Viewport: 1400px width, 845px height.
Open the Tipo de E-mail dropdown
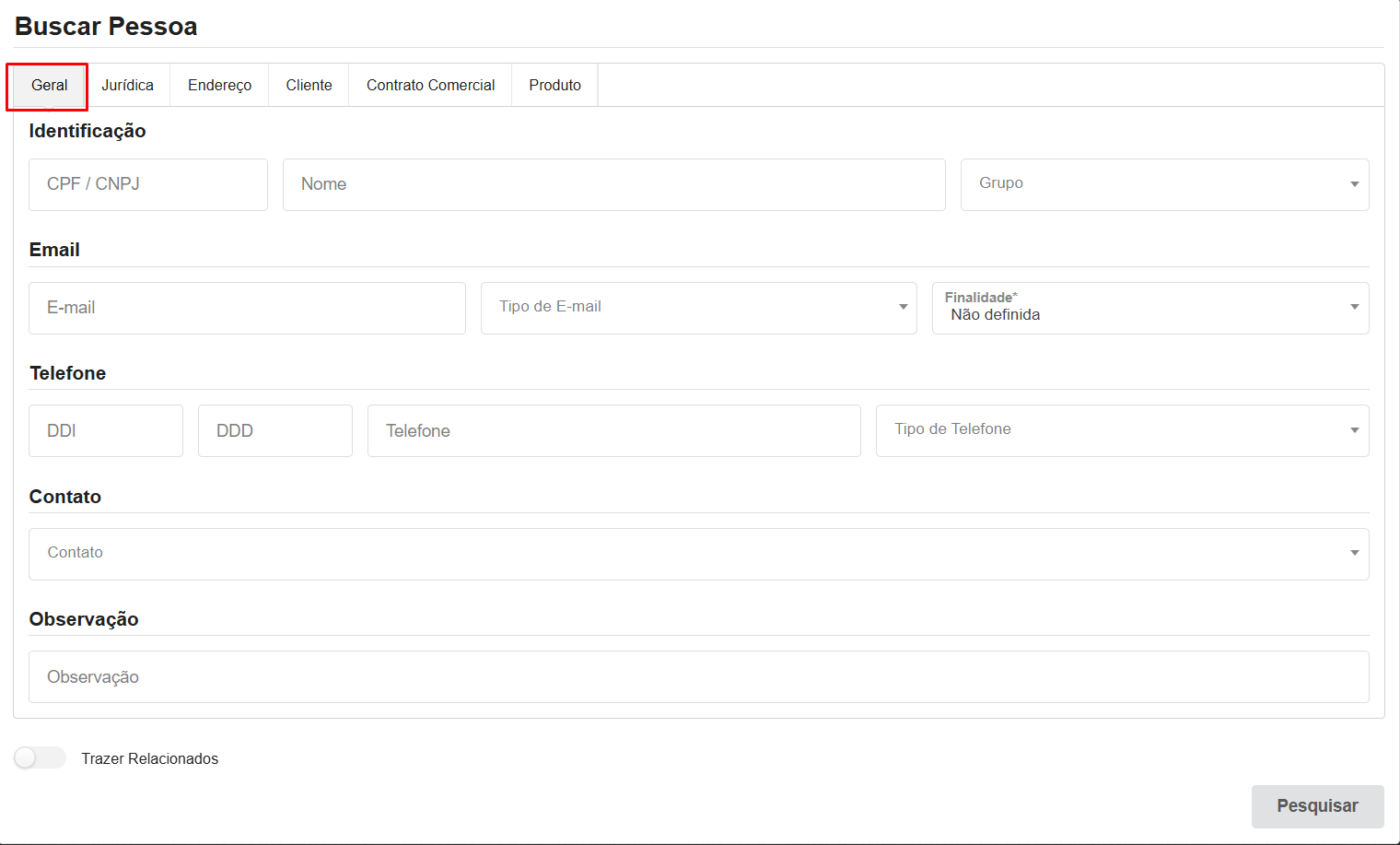(698, 308)
